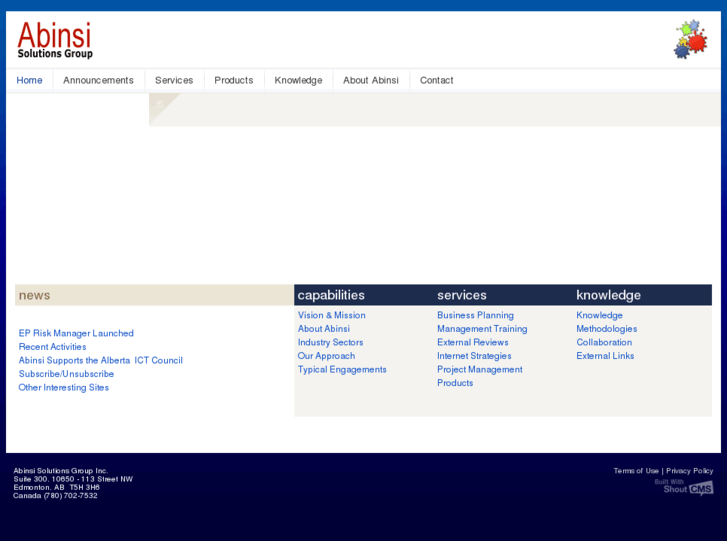Open Knowledge in the navigation bar
This screenshot has height=545, width=727.
point(298,80)
